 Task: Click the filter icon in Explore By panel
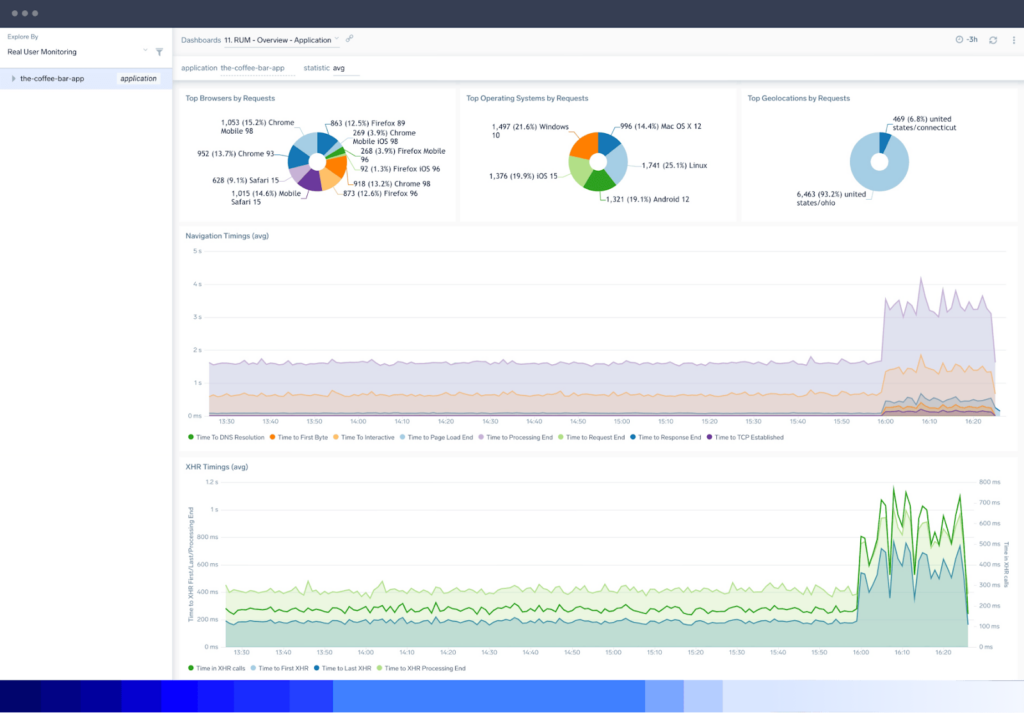tap(158, 51)
